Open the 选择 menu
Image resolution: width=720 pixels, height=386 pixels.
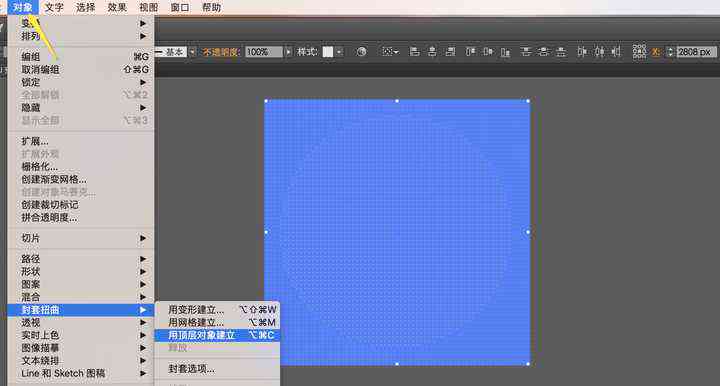click(x=85, y=7)
